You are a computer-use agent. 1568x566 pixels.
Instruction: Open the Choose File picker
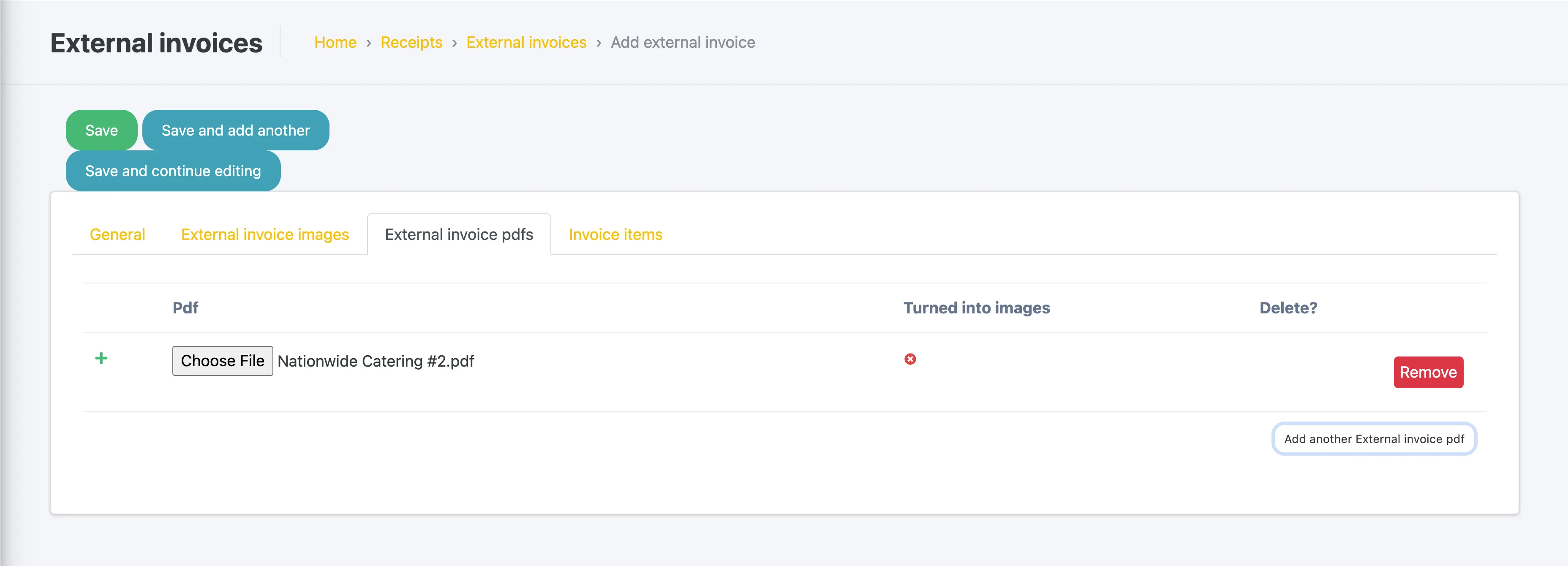(223, 361)
